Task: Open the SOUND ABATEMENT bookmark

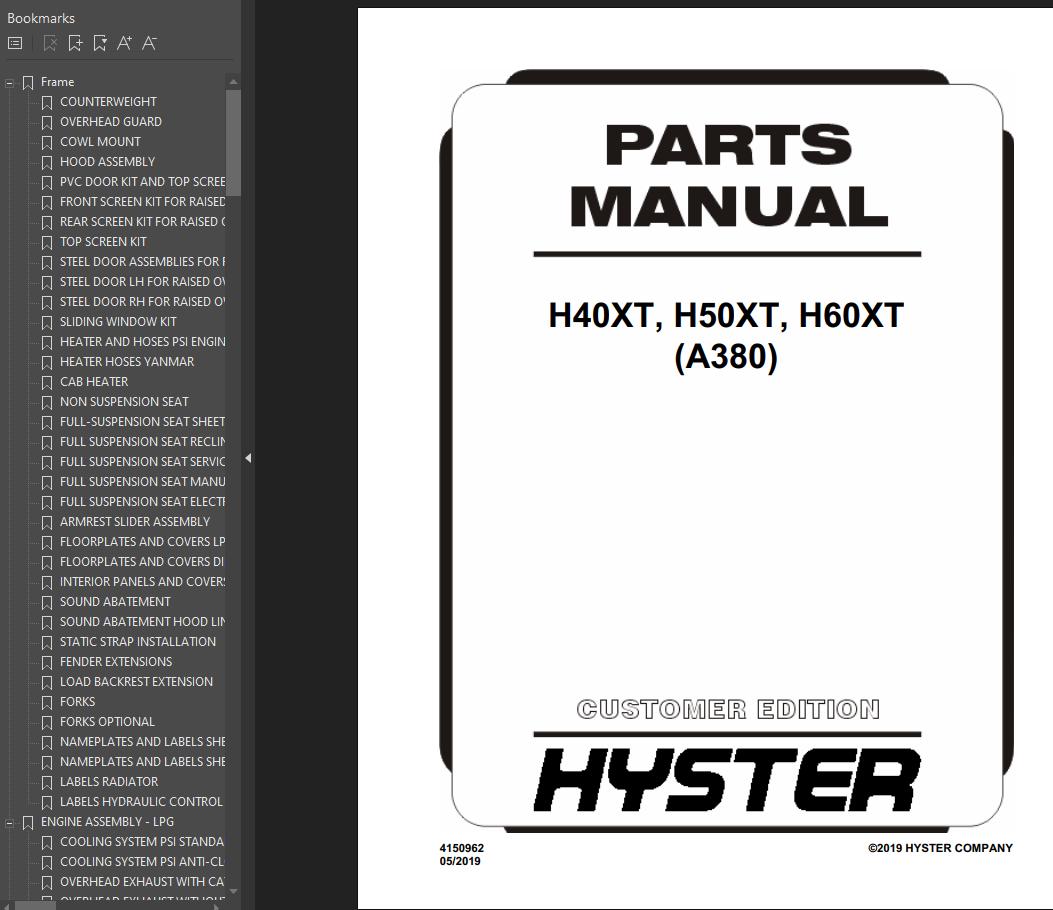Action: [115, 602]
